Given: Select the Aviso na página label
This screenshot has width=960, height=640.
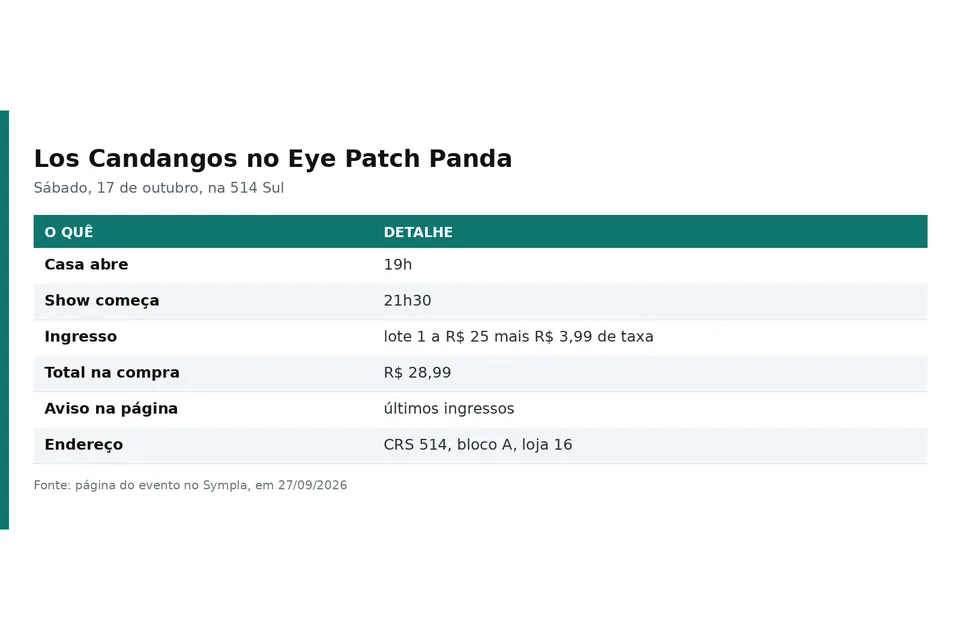Looking at the screenshot, I should (x=111, y=408).
